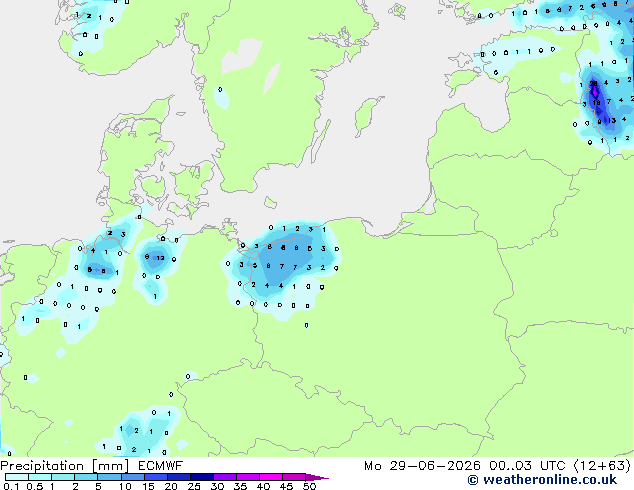634x490 pixels.
Task: Click the 10–15 mm legend color swatch
Action: pos(132,477)
